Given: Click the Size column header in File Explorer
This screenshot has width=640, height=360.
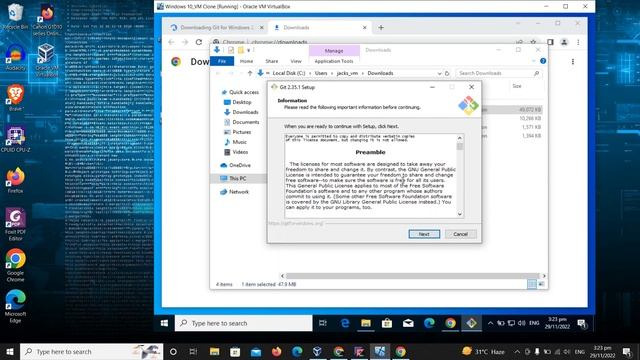Looking at the screenshot, I should (517, 86).
